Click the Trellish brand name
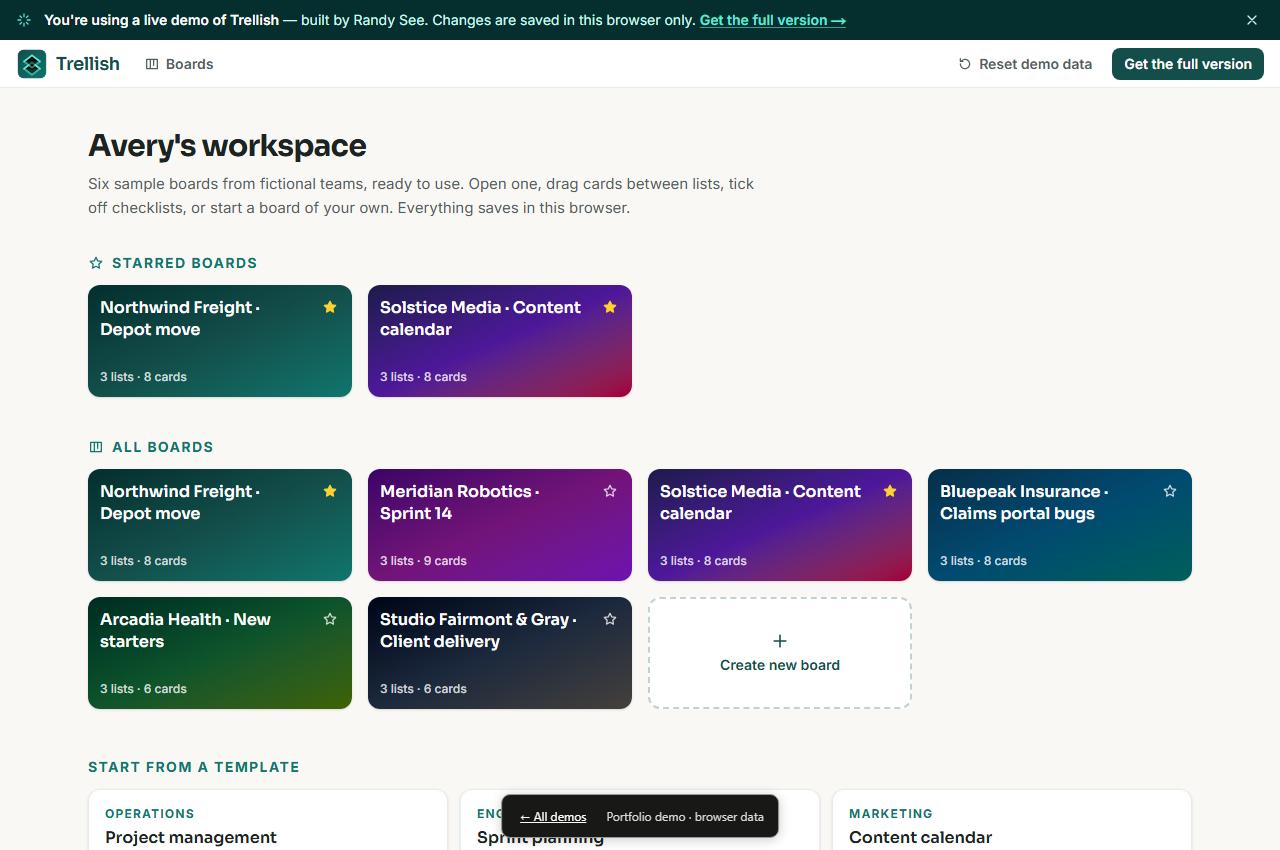The image size is (1280, 850). coord(88,64)
